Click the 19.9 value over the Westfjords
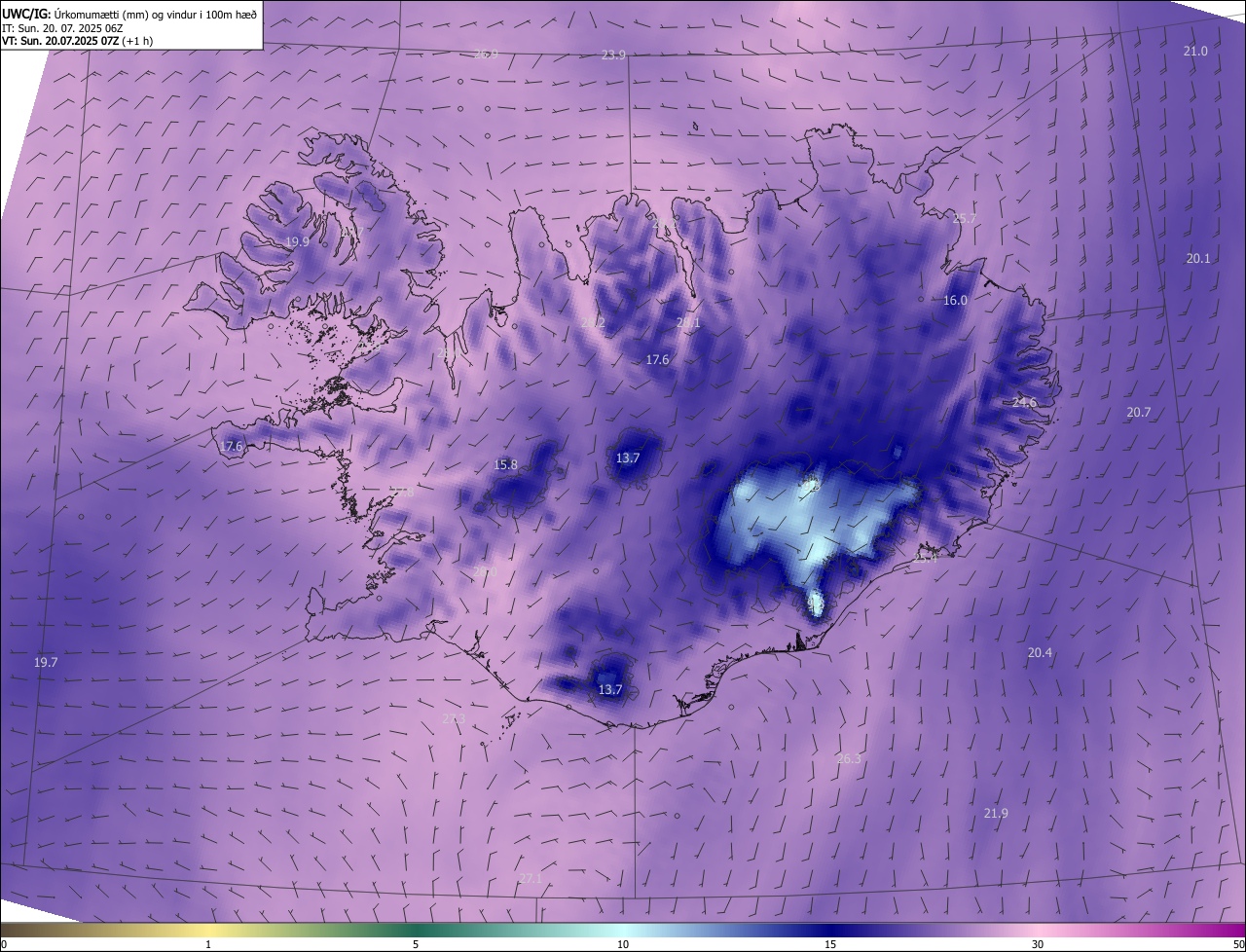 [x=297, y=241]
